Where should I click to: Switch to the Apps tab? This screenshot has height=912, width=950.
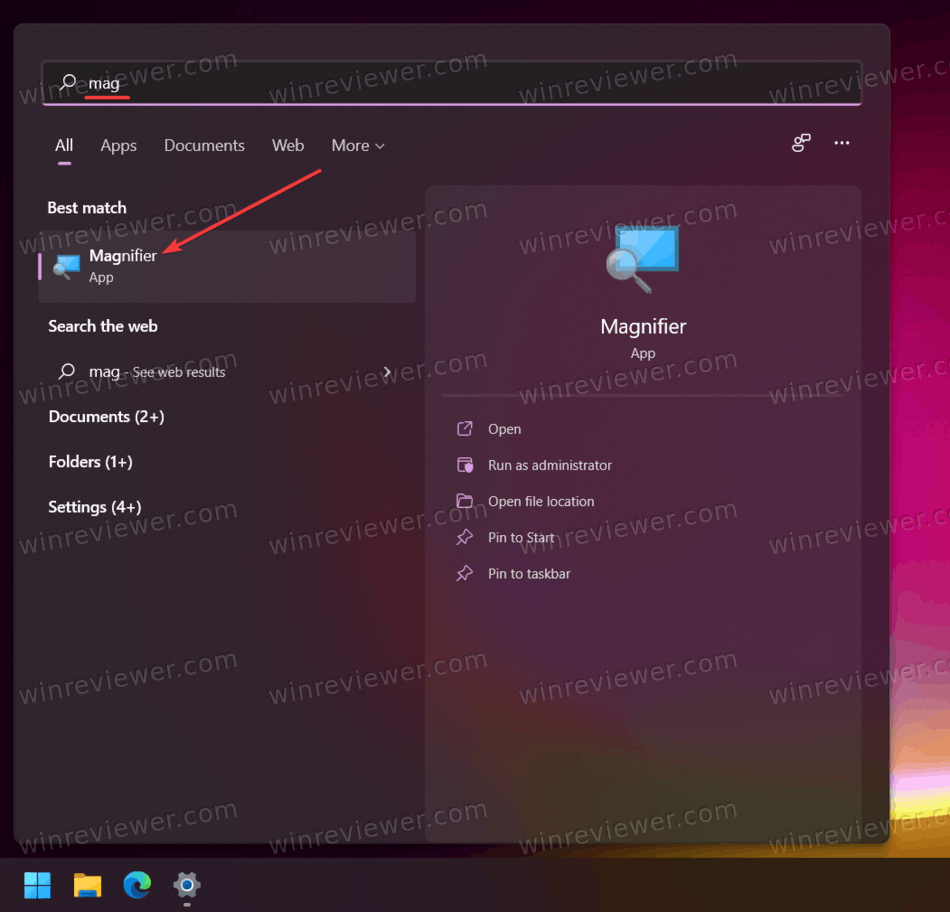click(118, 145)
